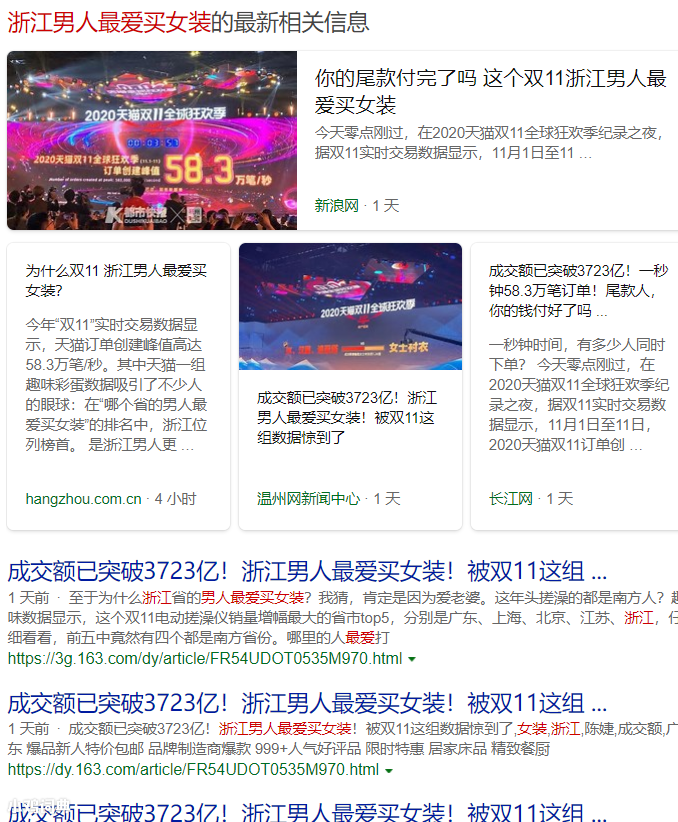Open headline 你的尾款付完了吗 这个双11浙江男人最爱买女装
This screenshot has width=678, height=822.
pyautogui.click(x=490, y=92)
